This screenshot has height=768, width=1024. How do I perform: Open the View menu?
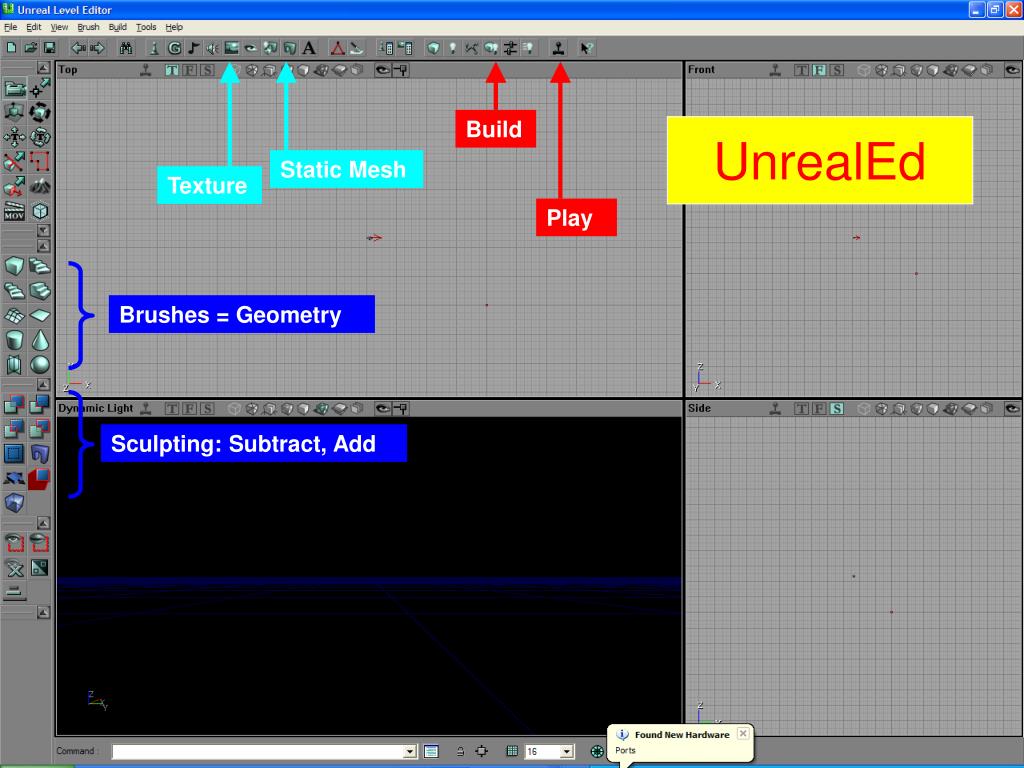point(59,27)
